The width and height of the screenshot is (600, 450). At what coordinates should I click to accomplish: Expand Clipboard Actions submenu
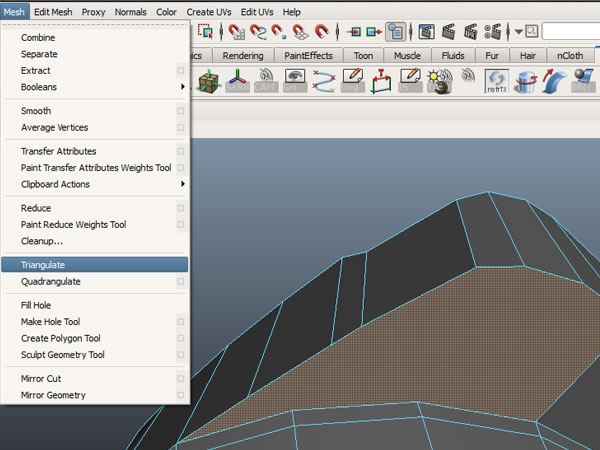182,184
